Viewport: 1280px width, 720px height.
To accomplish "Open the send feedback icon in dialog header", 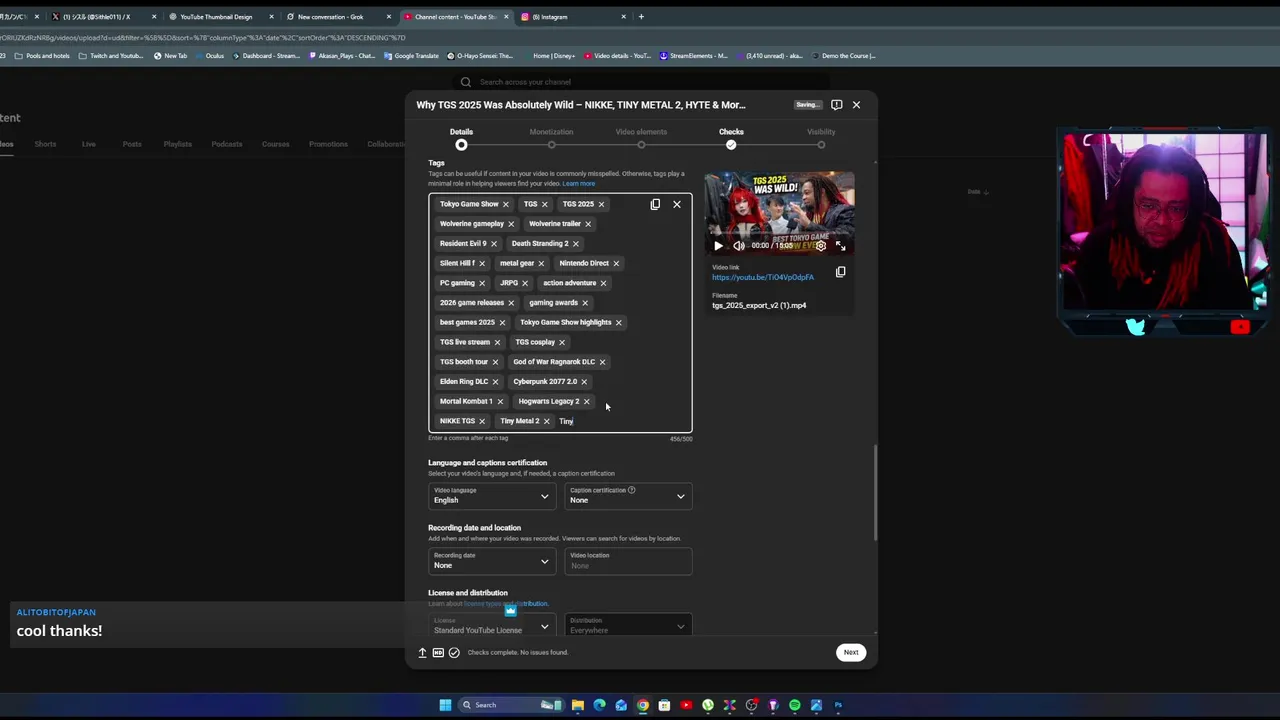I will coord(837,104).
